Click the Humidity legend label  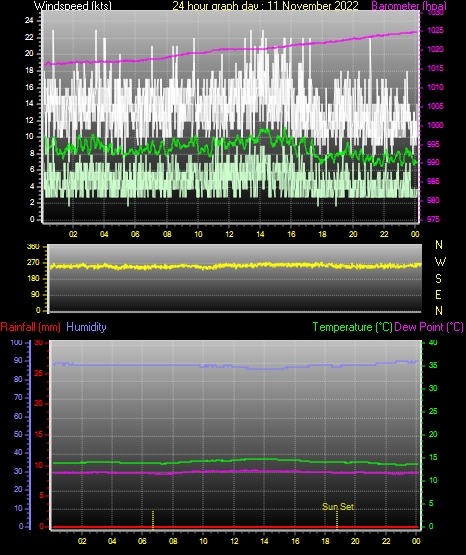(86, 327)
